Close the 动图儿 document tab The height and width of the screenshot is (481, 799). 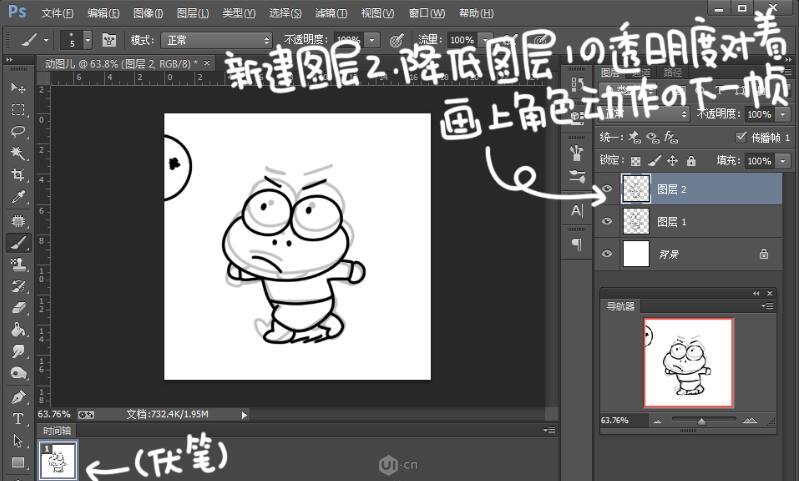[206, 63]
